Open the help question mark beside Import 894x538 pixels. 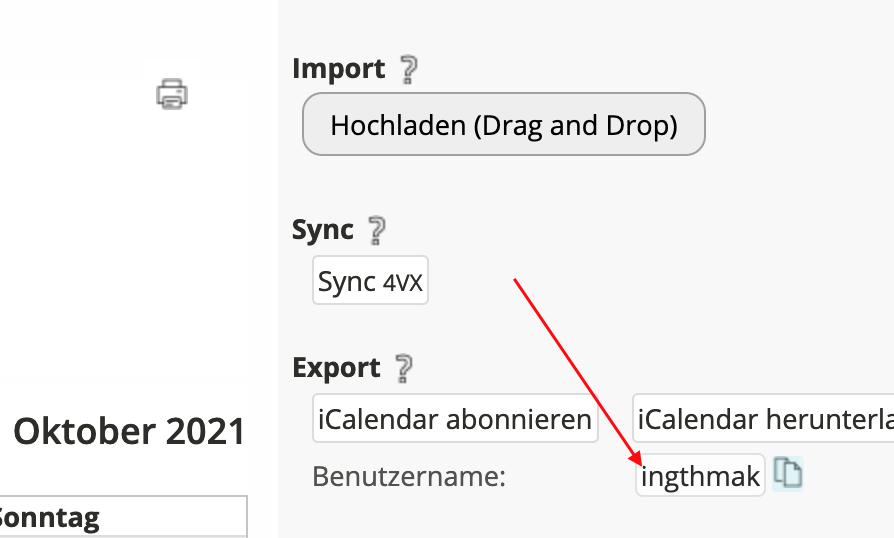pos(407,70)
